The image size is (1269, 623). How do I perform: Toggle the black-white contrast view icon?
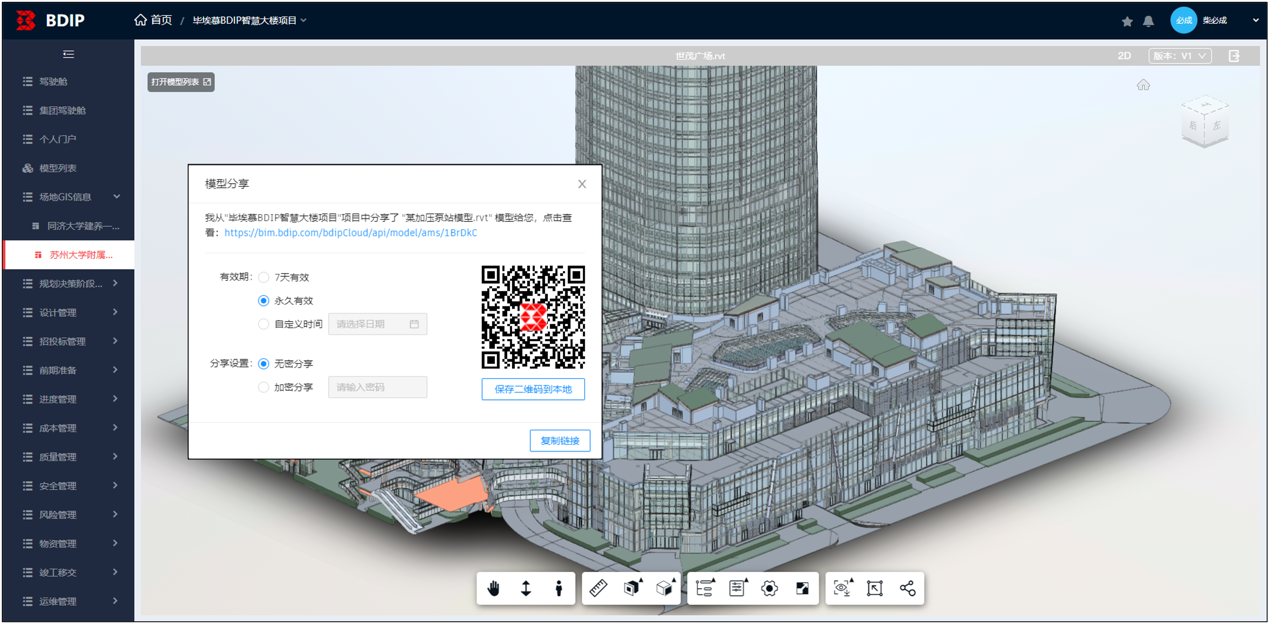click(x=802, y=589)
